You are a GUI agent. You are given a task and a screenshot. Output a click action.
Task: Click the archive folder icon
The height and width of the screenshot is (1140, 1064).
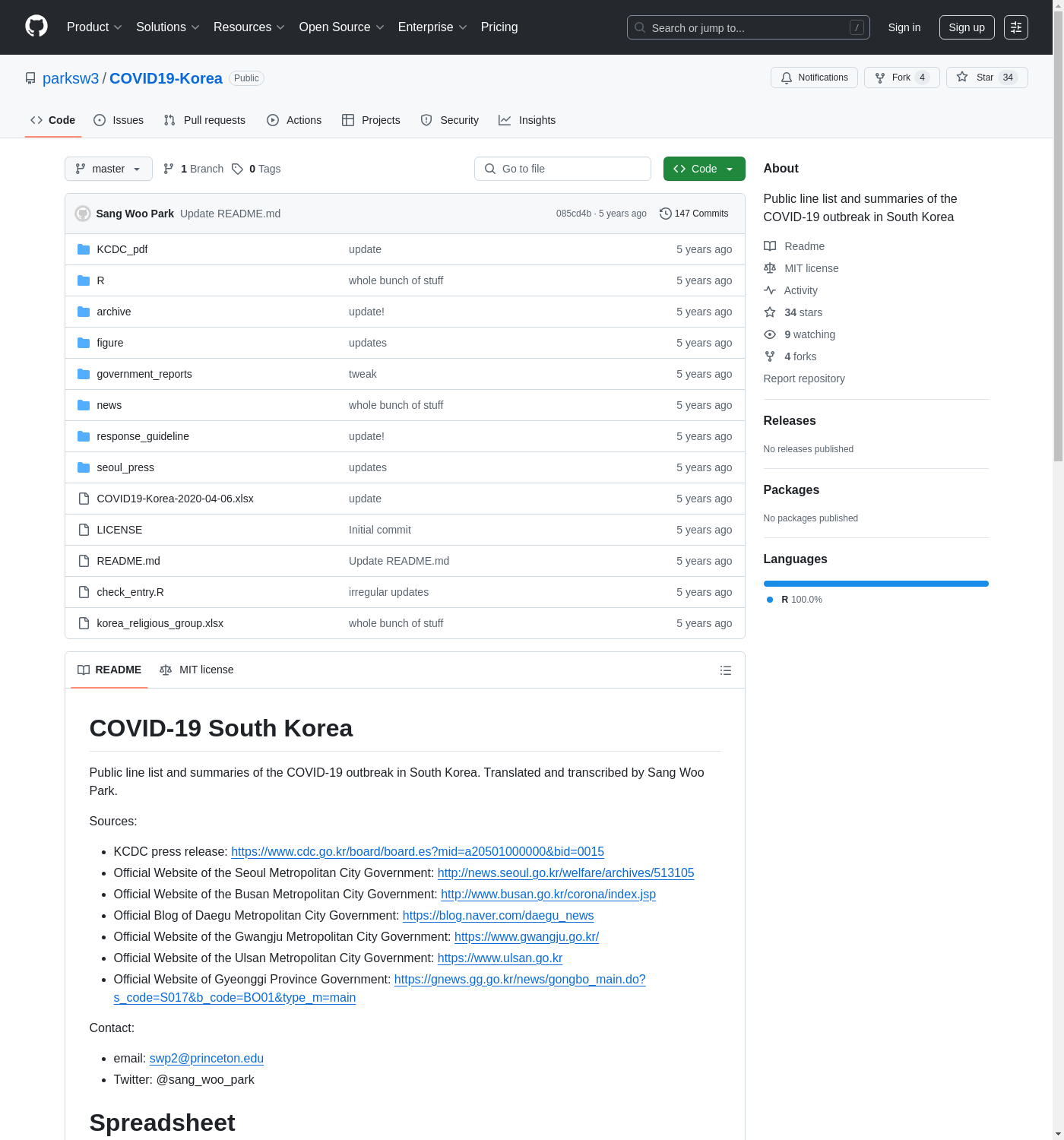[x=84, y=312]
